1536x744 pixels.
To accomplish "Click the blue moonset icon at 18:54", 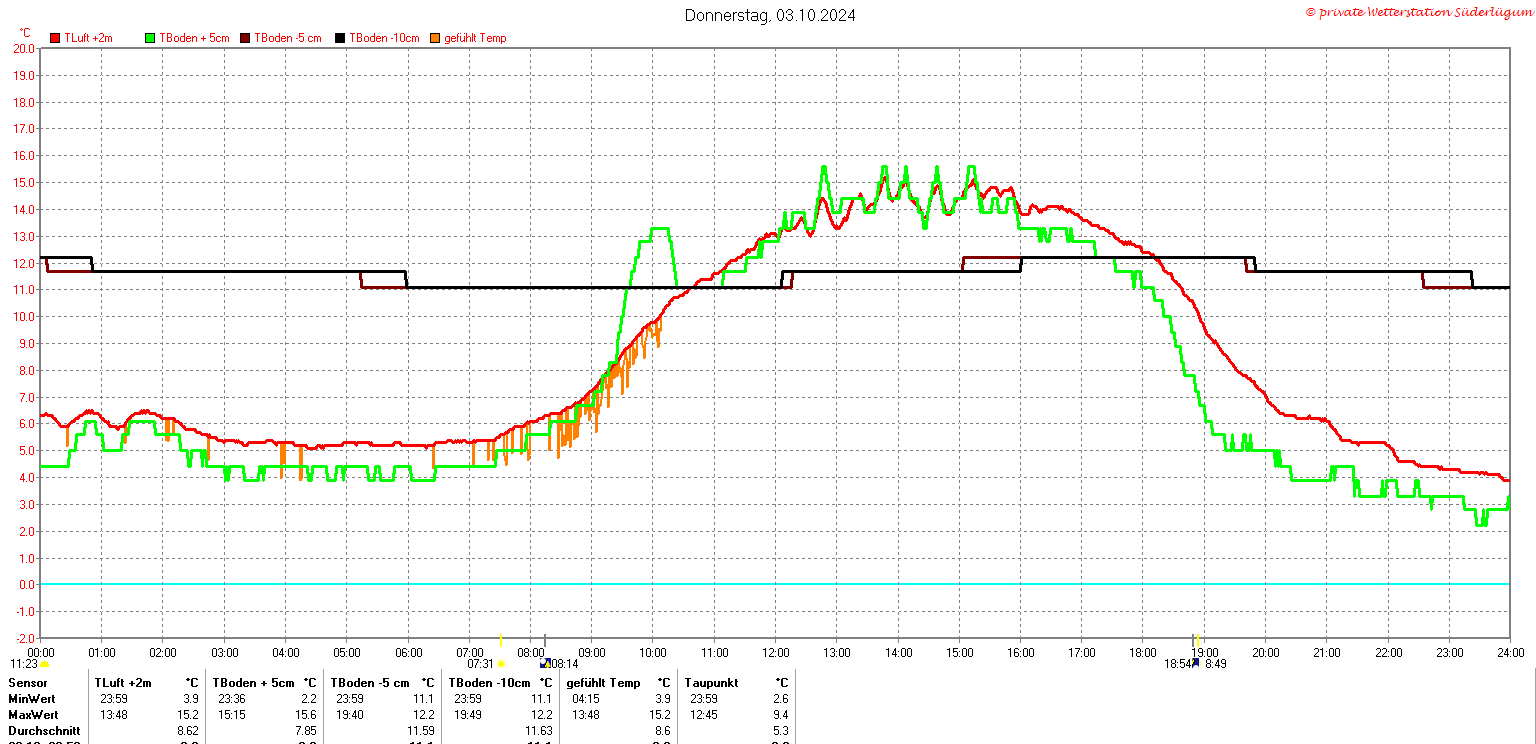I will pyautogui.click(x=1195, y=663).
